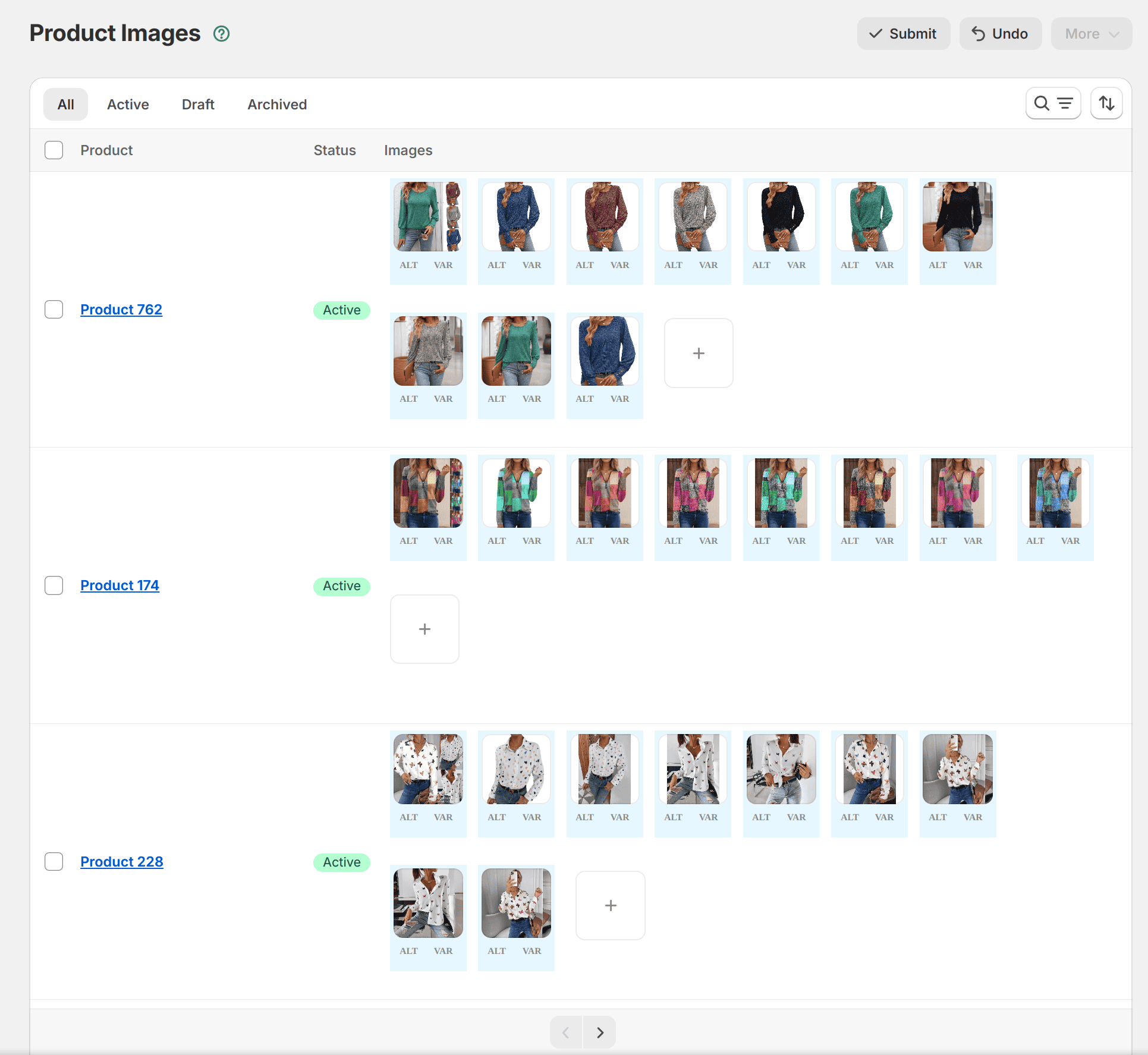Select all products with the header checkbox
Viewport: 1148px width, 1055px height.
pyautogui.click(x=54, y=150)
